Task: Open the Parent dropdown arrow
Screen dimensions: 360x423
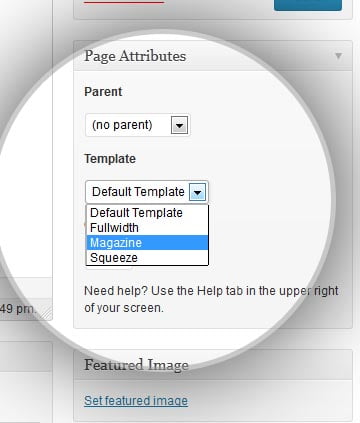Action: click(x=179, y=125)
